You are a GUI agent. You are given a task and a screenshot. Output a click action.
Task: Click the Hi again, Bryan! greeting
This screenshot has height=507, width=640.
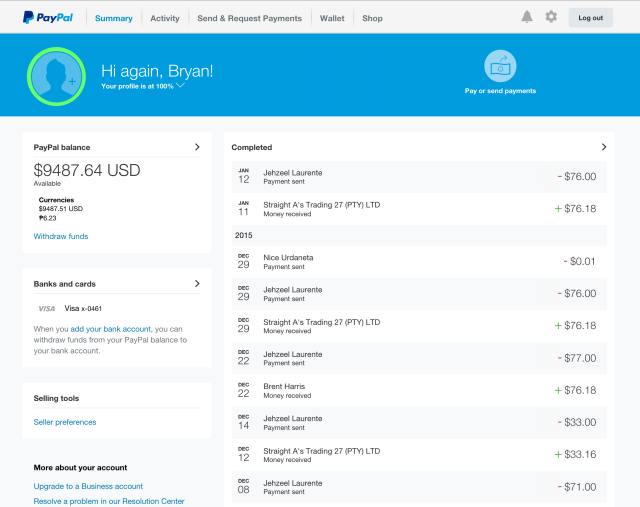157,71
